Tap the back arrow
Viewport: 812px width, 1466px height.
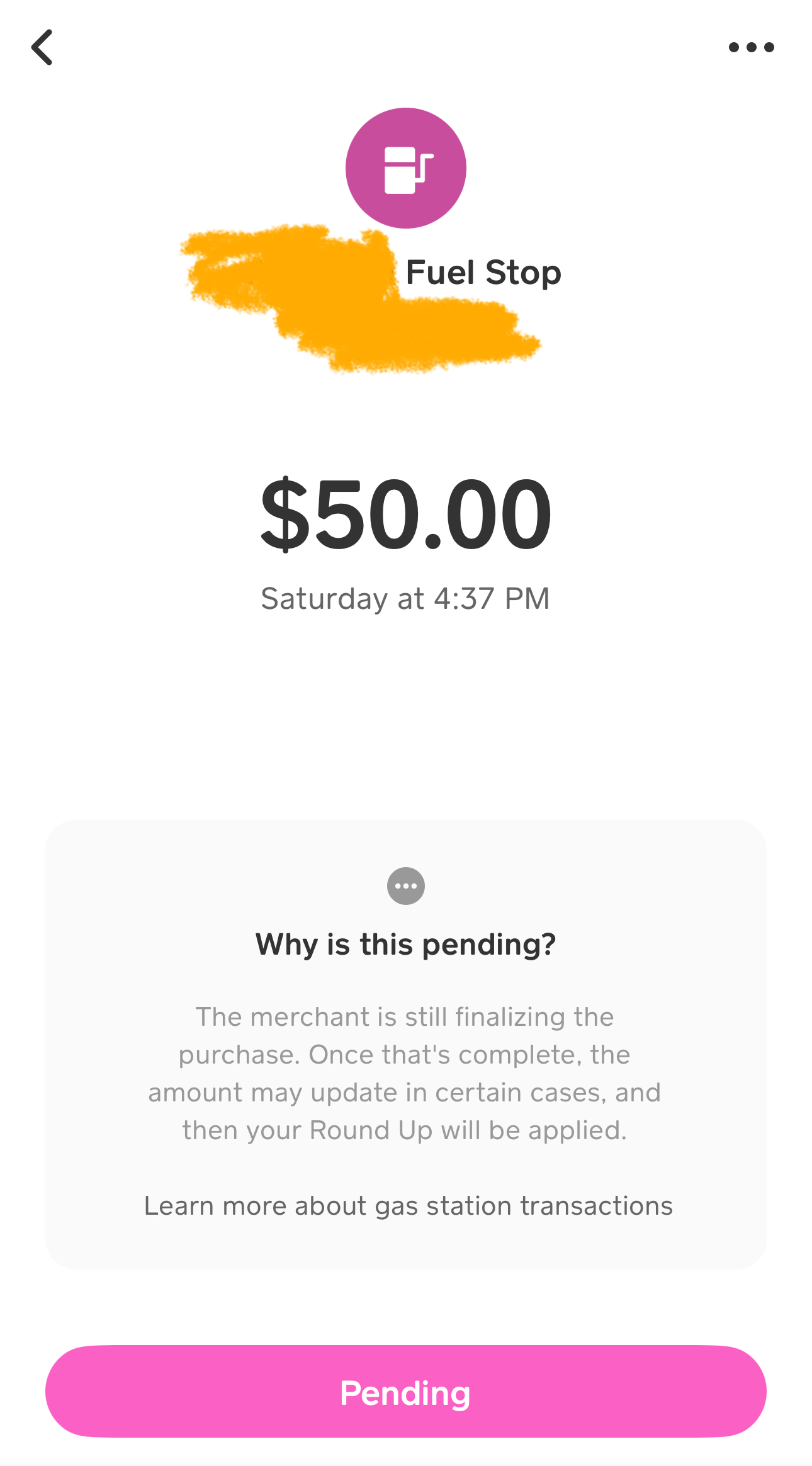pyautogui.click(x=42, y=47)
